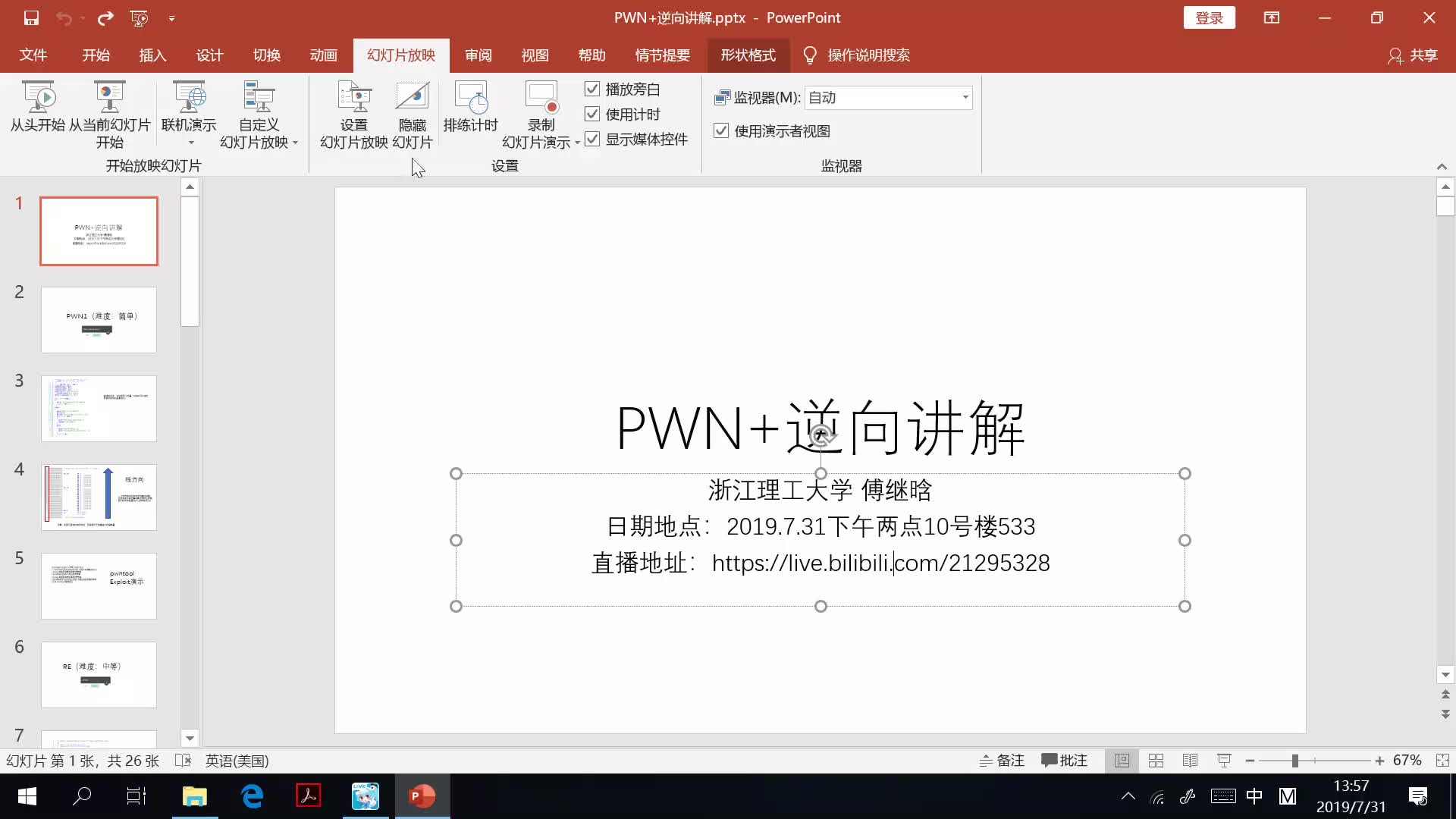Open the 批注 comments pane
Viewport: 1456px width, 819px height.
click(x=1064, y=760)
